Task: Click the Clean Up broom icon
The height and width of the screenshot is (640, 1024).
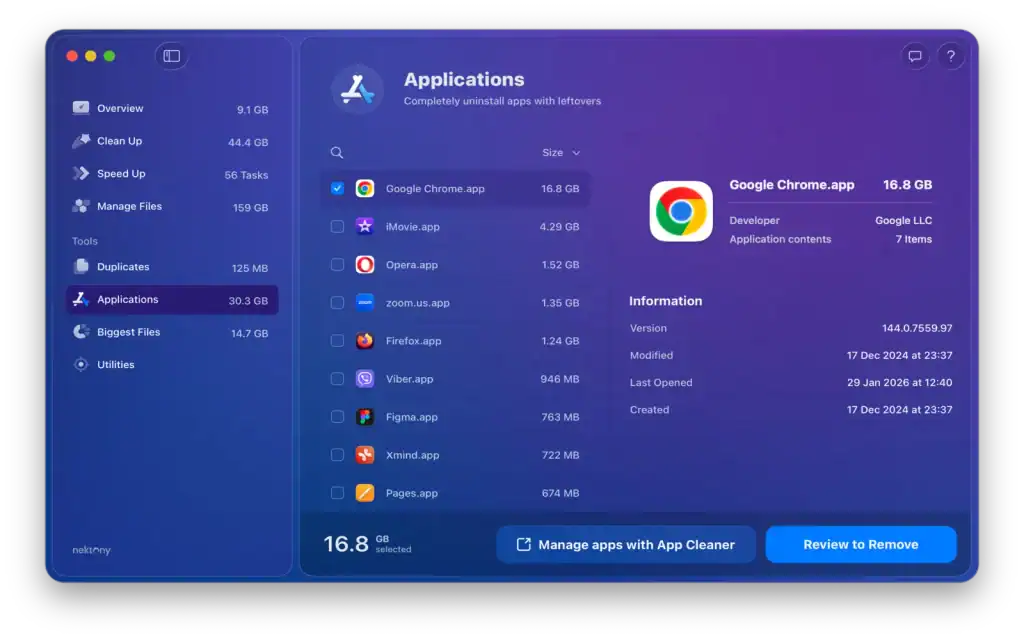Action: click(81, 140)
